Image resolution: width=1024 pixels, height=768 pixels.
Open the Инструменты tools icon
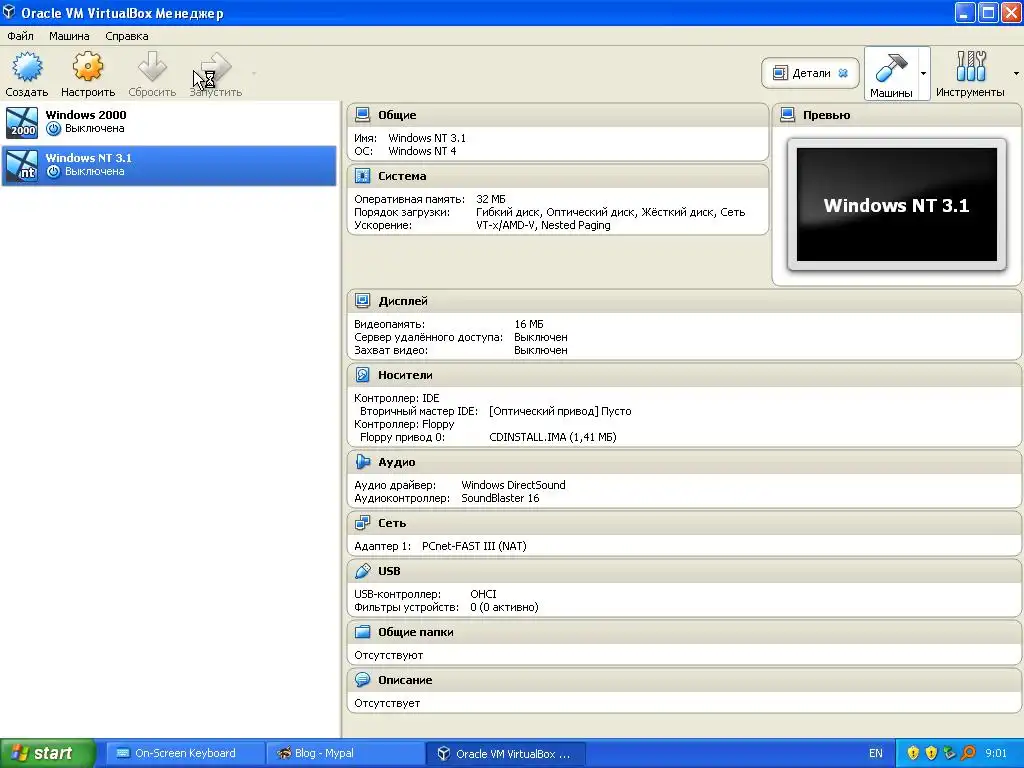pos(970,67)
